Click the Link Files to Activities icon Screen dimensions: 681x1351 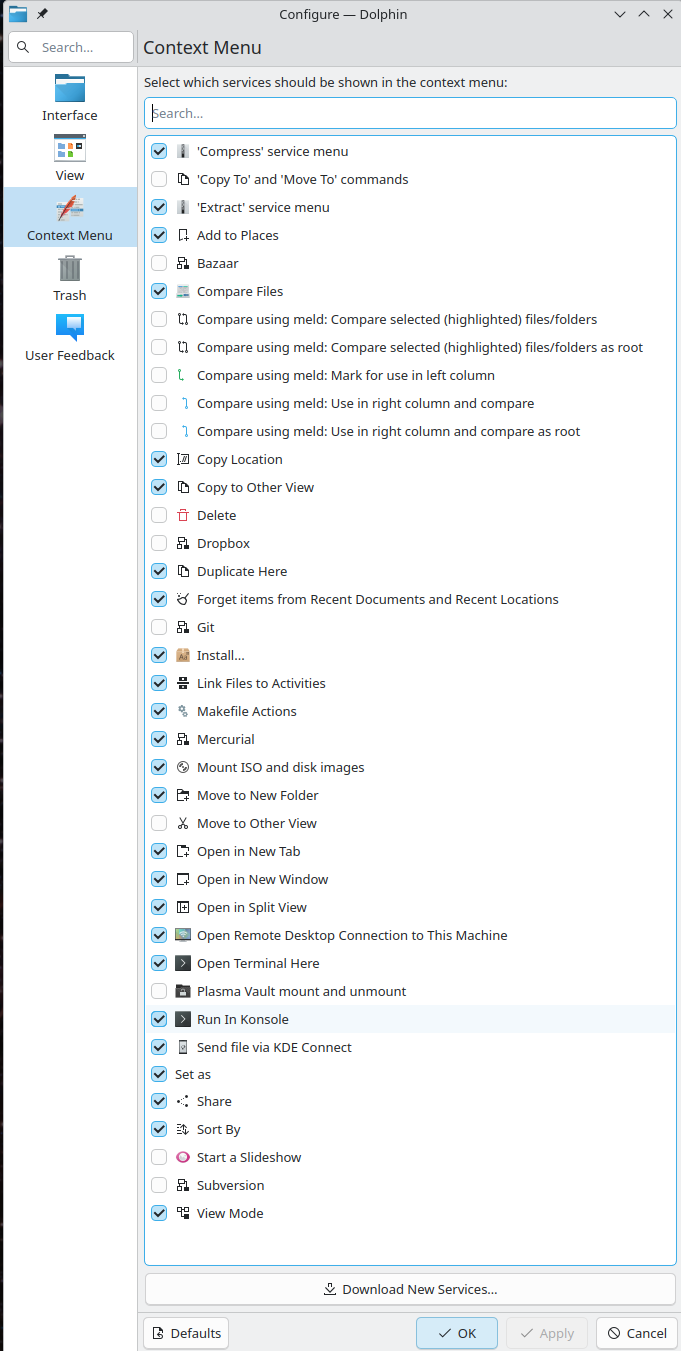[183, 684]
